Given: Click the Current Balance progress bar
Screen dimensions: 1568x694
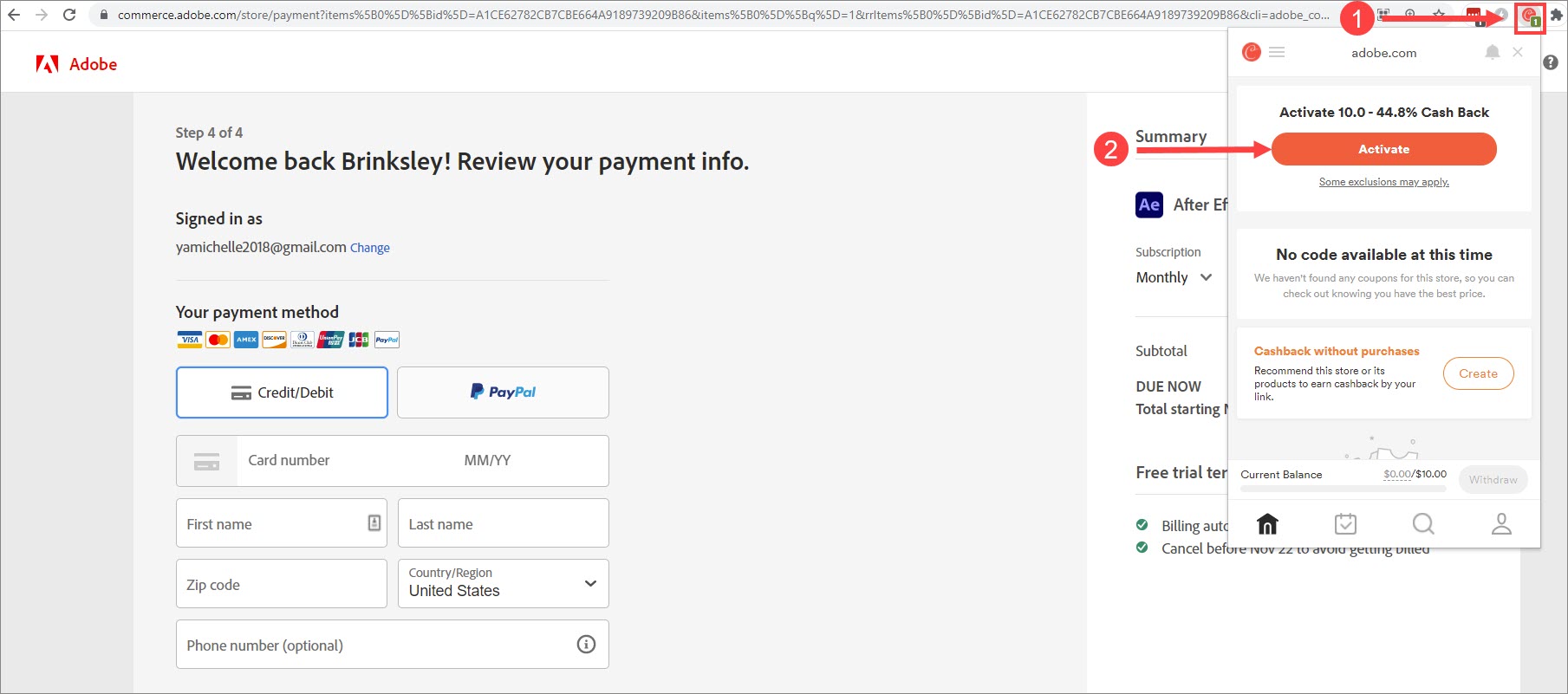Looking at the screenshot, I should pos(1344,489).
